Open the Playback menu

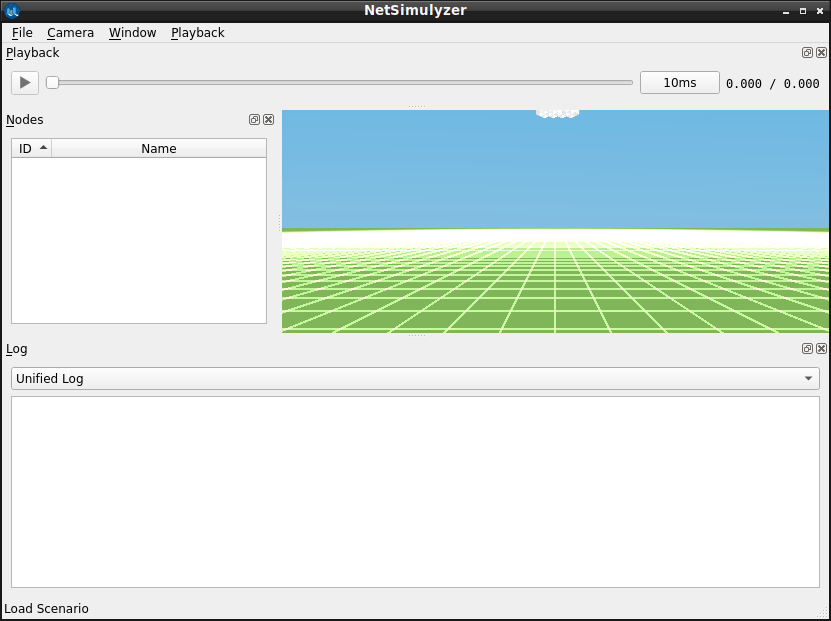[x=198, y=33]
